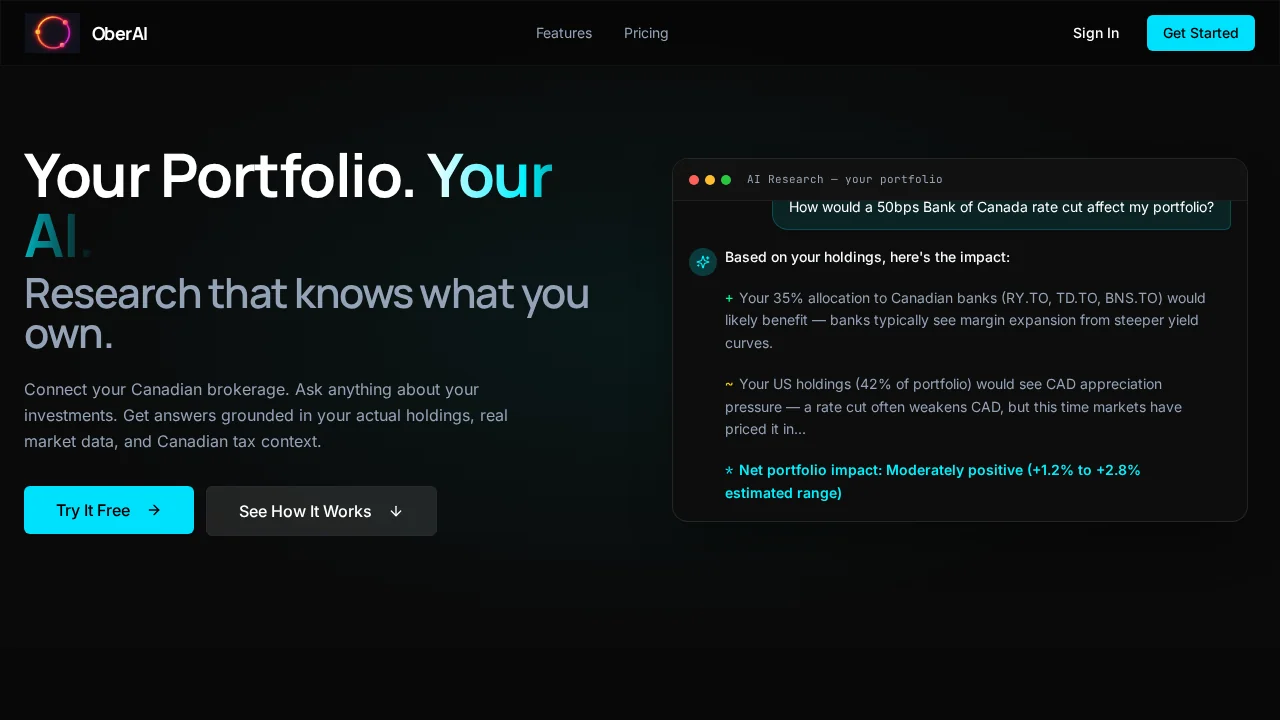The width and height of the screenshot is (1280, 720).
Task: Click the 'AI Research — your portfolio' title
Action: pyautogui.click(x=844, y=180)
